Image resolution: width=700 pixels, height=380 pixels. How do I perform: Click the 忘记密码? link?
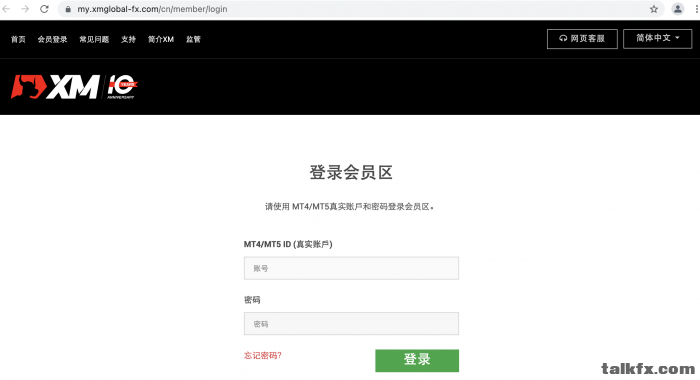click(262, 355)
